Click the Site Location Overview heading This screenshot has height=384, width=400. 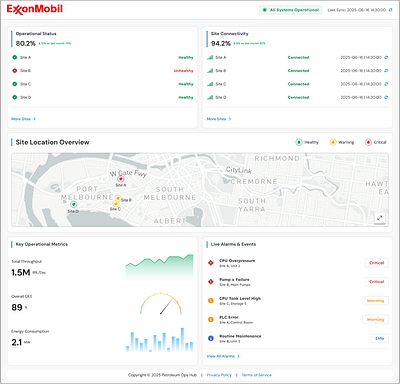pos(52,142)
